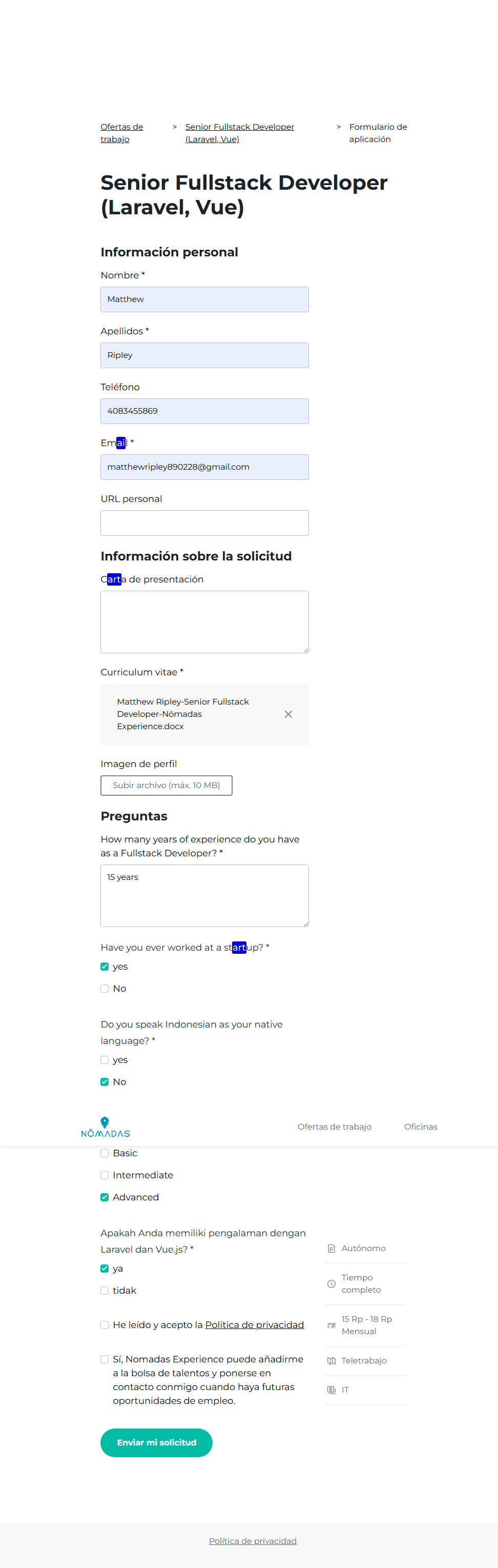This screenshot has height=1568, width=498.
Task: Check the startup 'No' checkbox
Action: coord(105,989)
